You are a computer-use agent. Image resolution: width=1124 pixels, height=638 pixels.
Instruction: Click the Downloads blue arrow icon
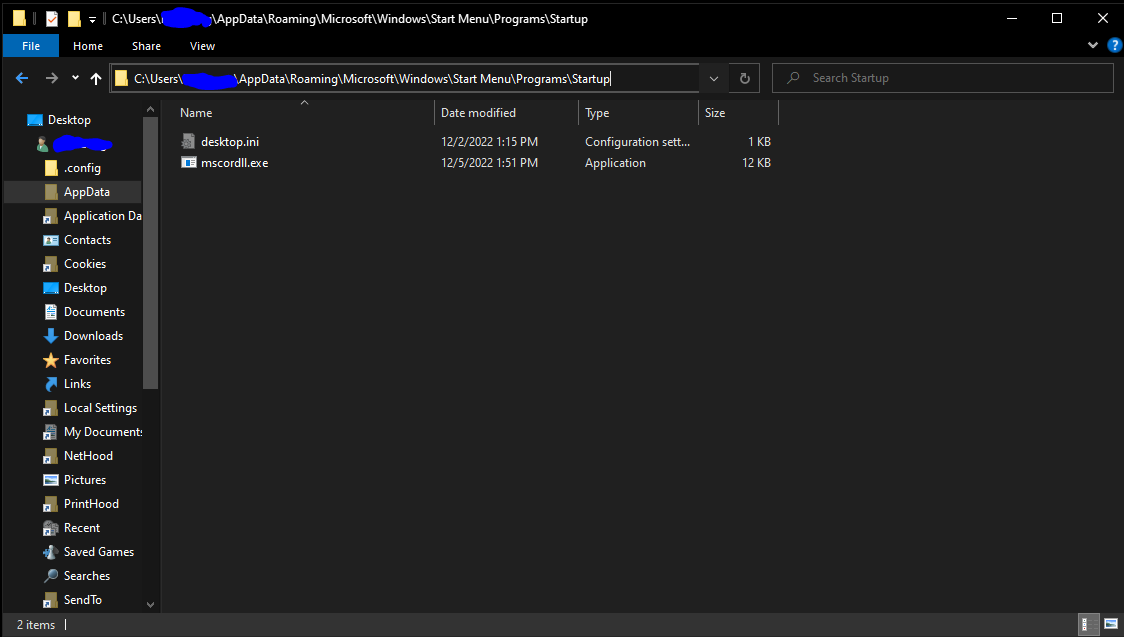click(x=51, y=336)
